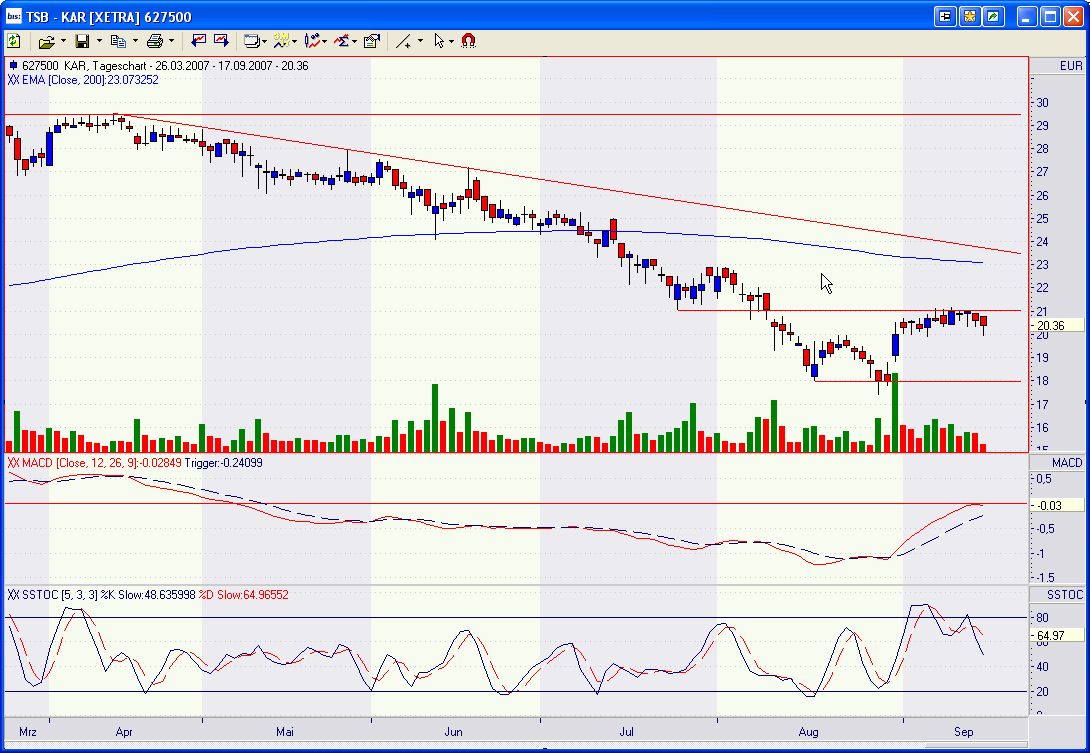This screenshot has height=753, width=1090.
Task: Open chart properties icon
Action: (372, 42)
